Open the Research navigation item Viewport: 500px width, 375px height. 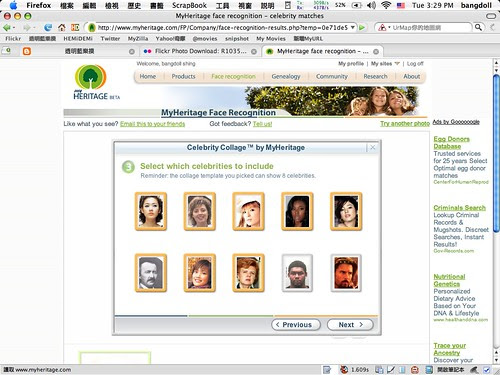coord(375,76)
